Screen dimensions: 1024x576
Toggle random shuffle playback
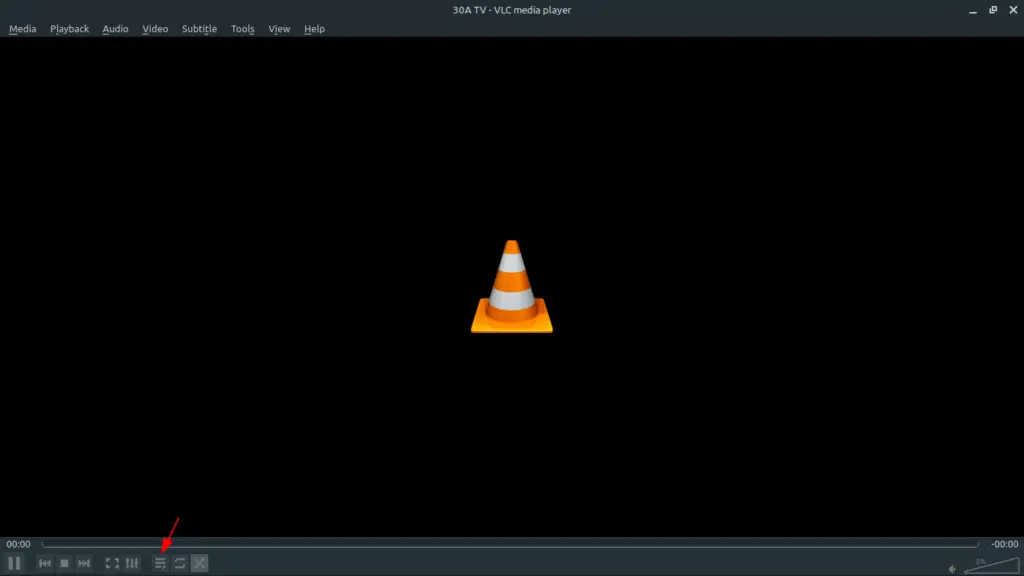pos(199,563)
